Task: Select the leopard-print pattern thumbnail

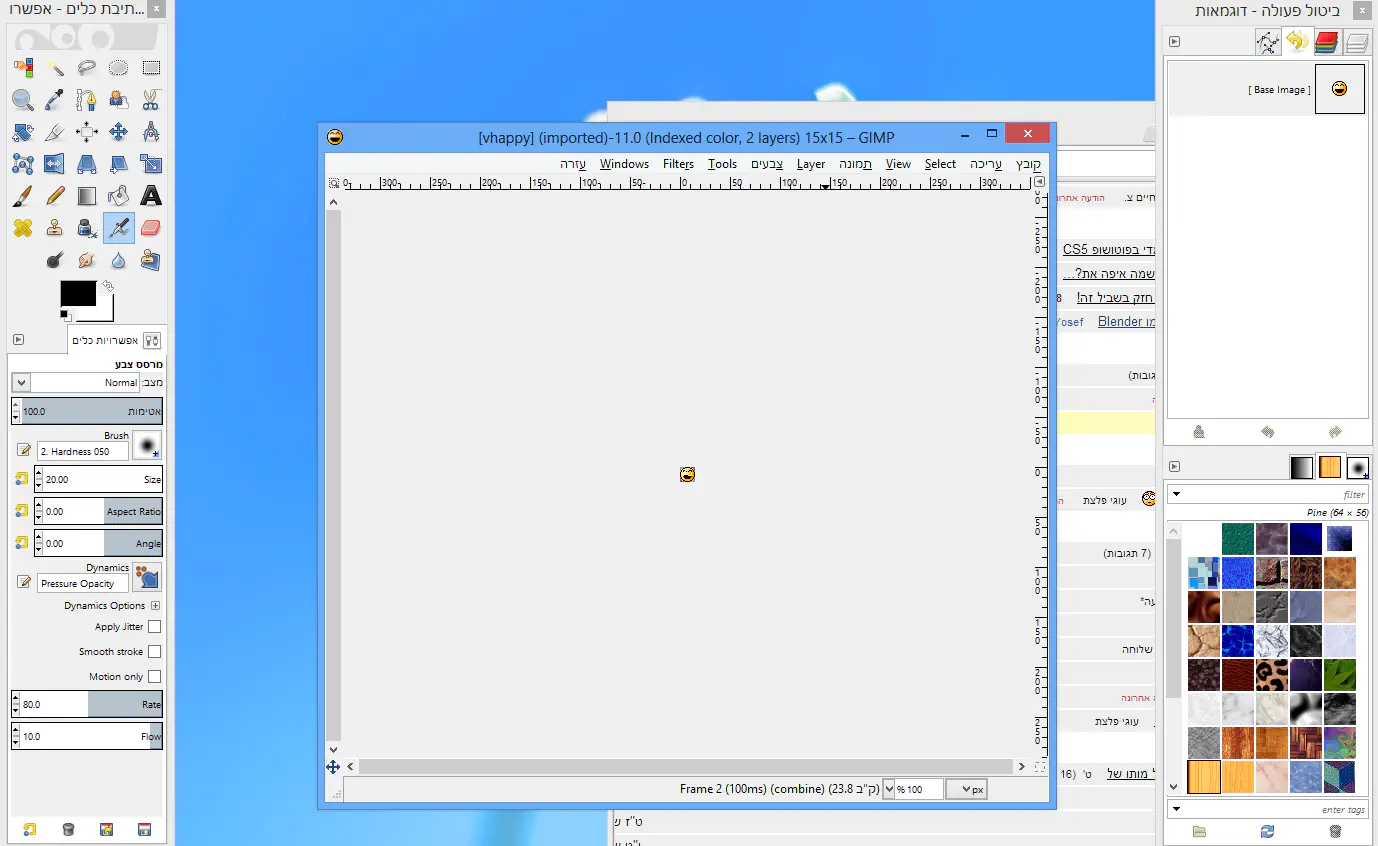Action: tap(1271, 675)
